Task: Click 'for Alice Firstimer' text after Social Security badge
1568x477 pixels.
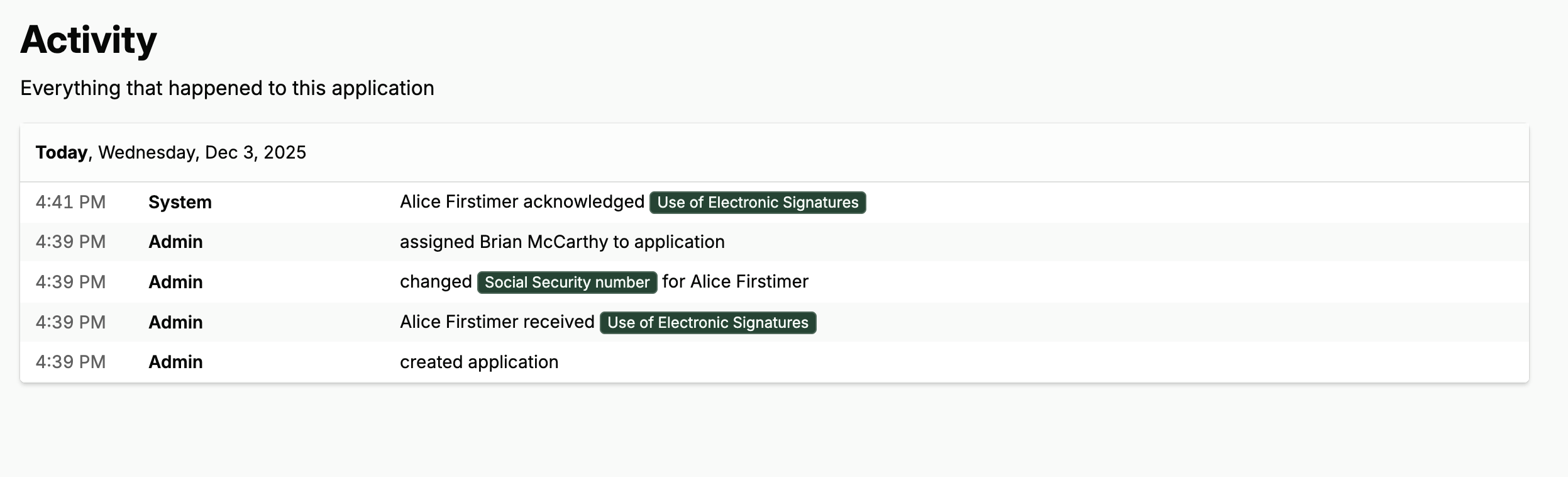Action: tap(735, 282)
